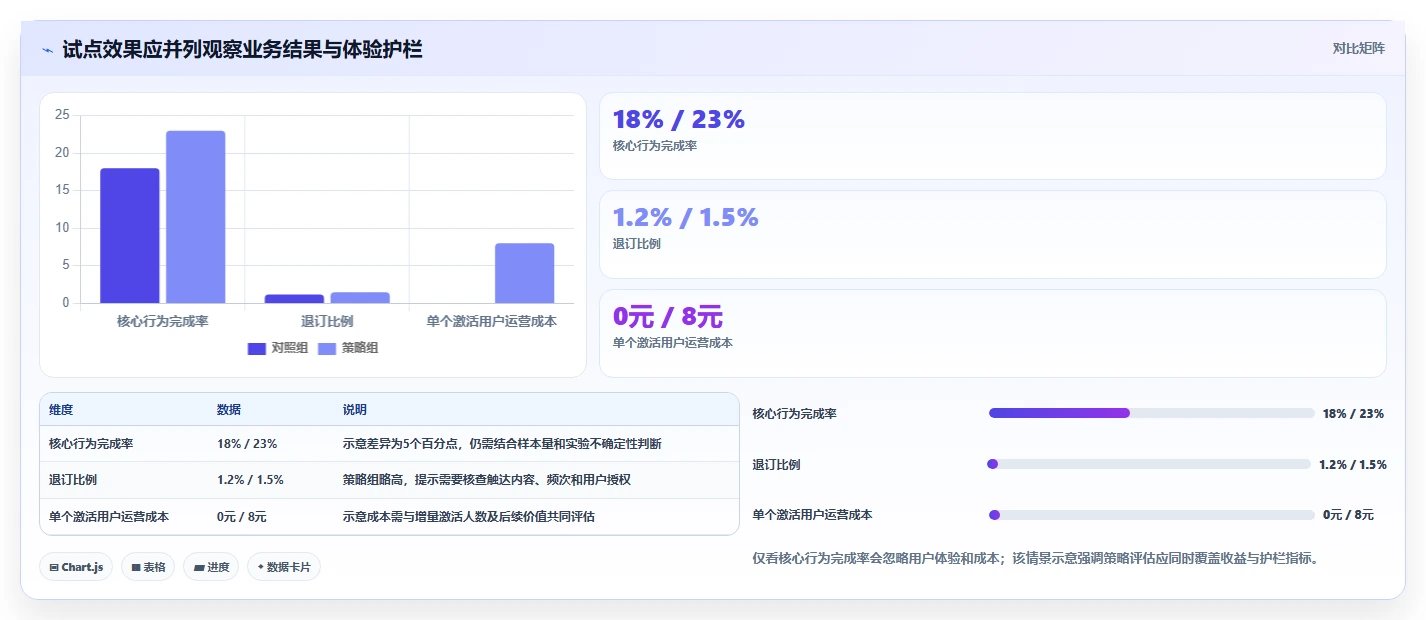
Task: Click the 核心行为完成率 progress bar
Action: (x=1151, y=413)
